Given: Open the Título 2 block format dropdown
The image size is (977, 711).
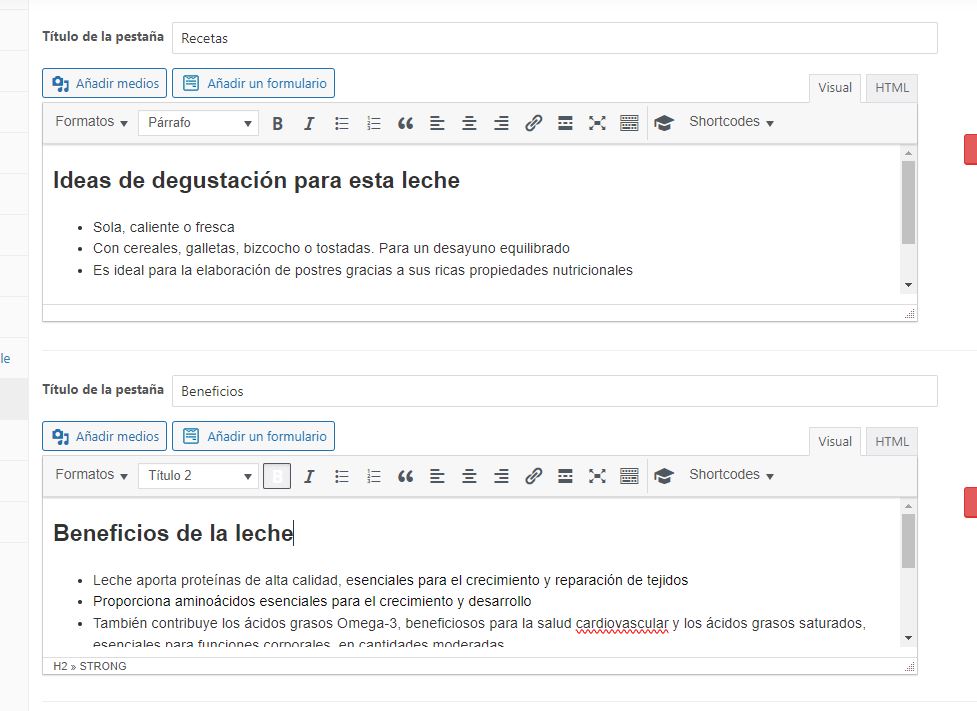Looking at the screenshot, I should point(199,476).
